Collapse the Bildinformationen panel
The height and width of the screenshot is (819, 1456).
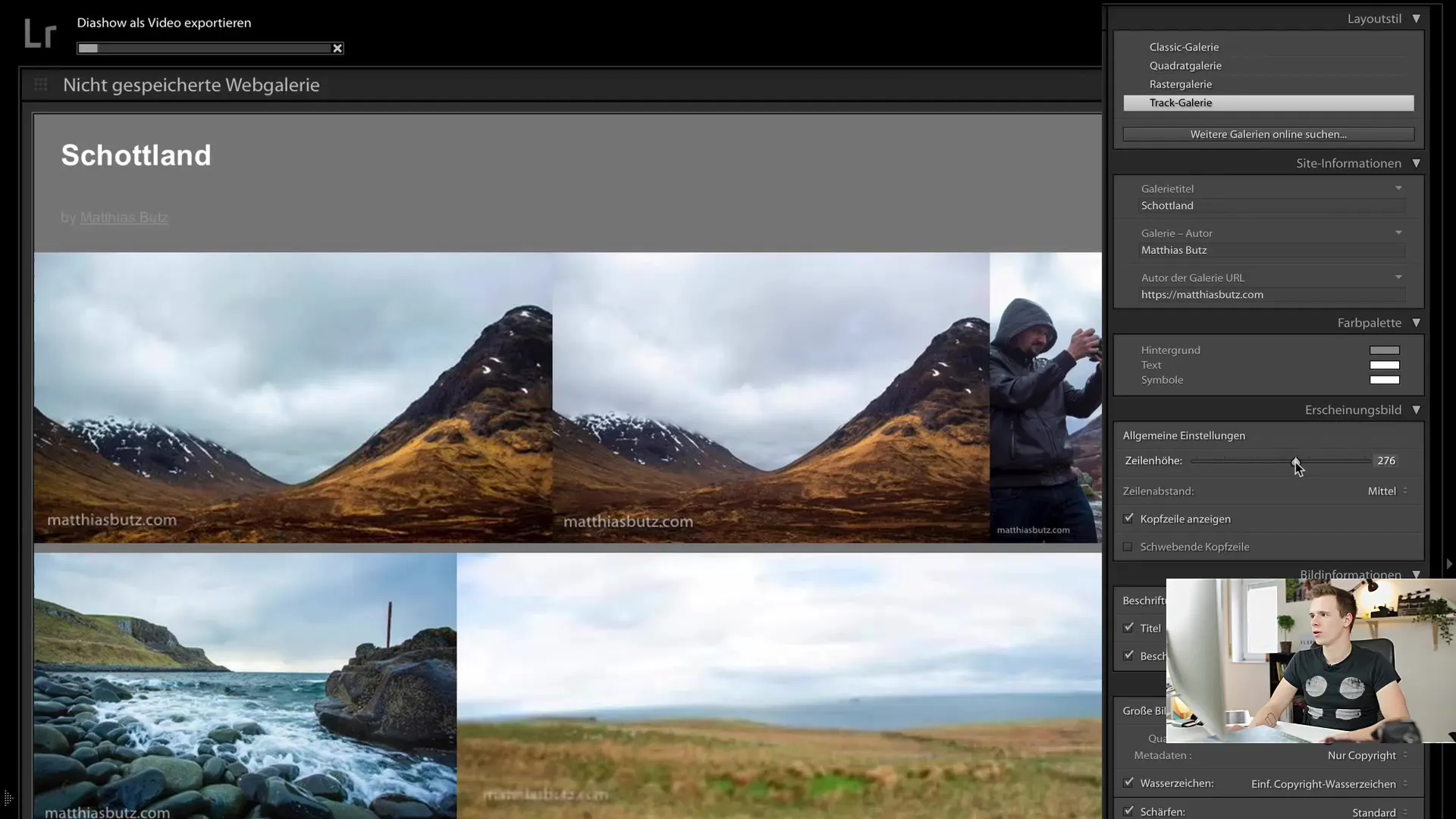(x=1416, y=574)
